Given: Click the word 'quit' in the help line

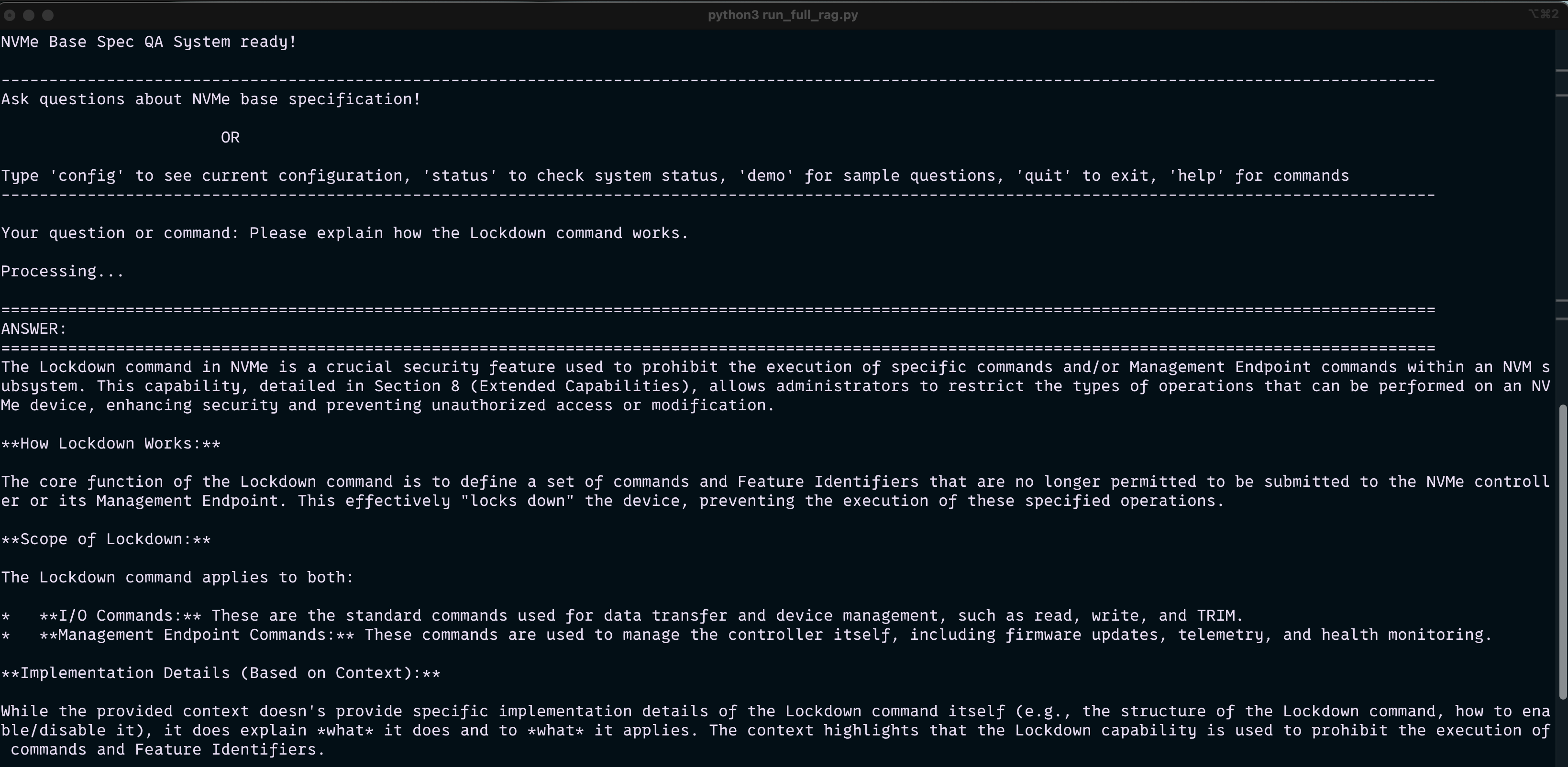Looking at the screenshot, I should click(1043, 176).
